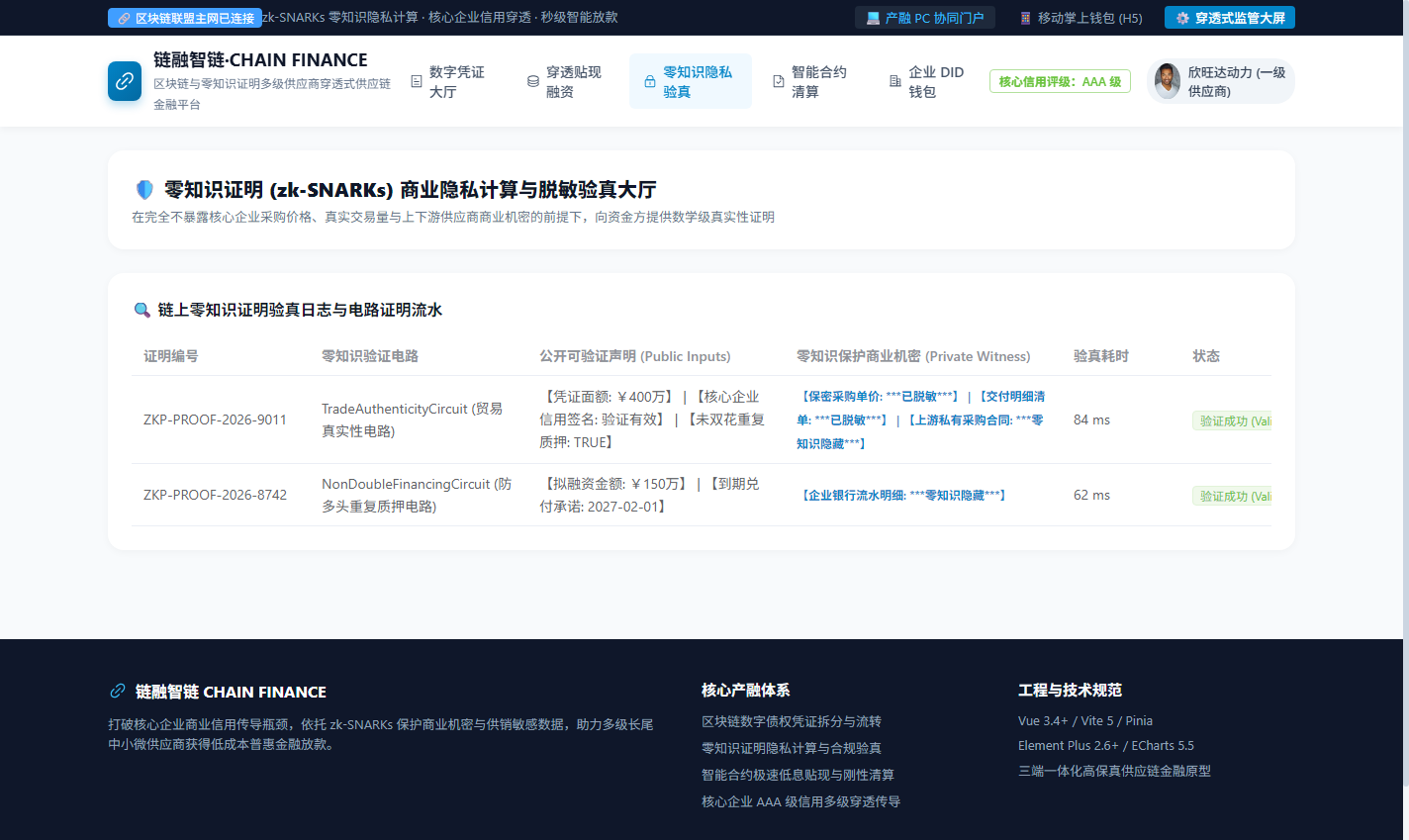
Task: Click the gear icon on 穿透式监管大屏
Action: click(1182, 18)
